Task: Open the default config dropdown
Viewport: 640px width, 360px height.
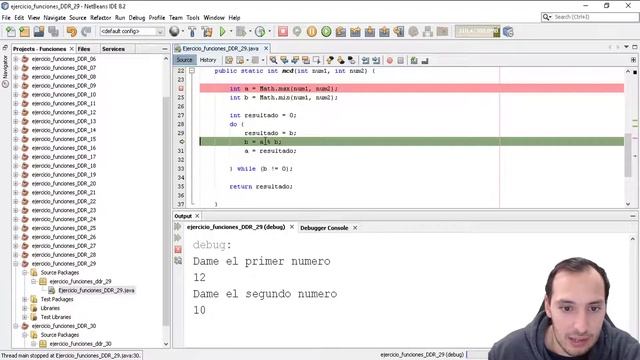Action: 132,31
